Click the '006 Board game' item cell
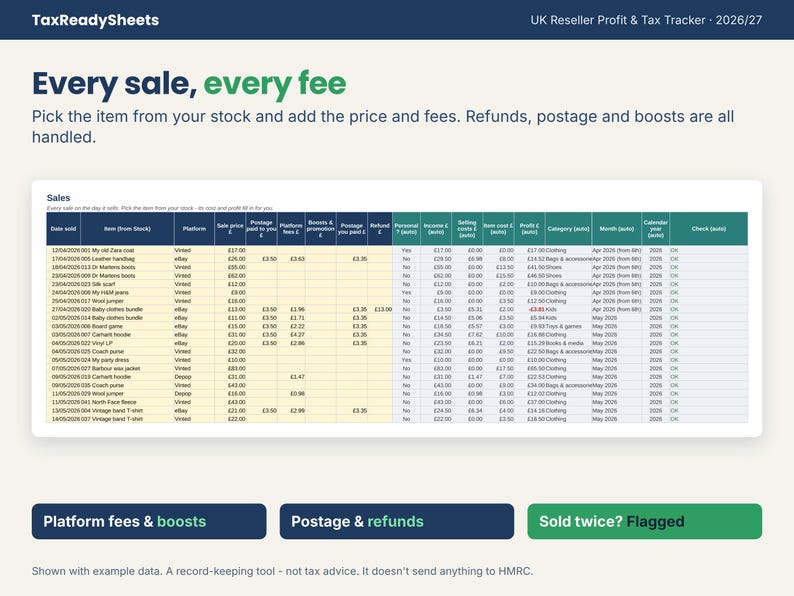 tap(127, 326)
